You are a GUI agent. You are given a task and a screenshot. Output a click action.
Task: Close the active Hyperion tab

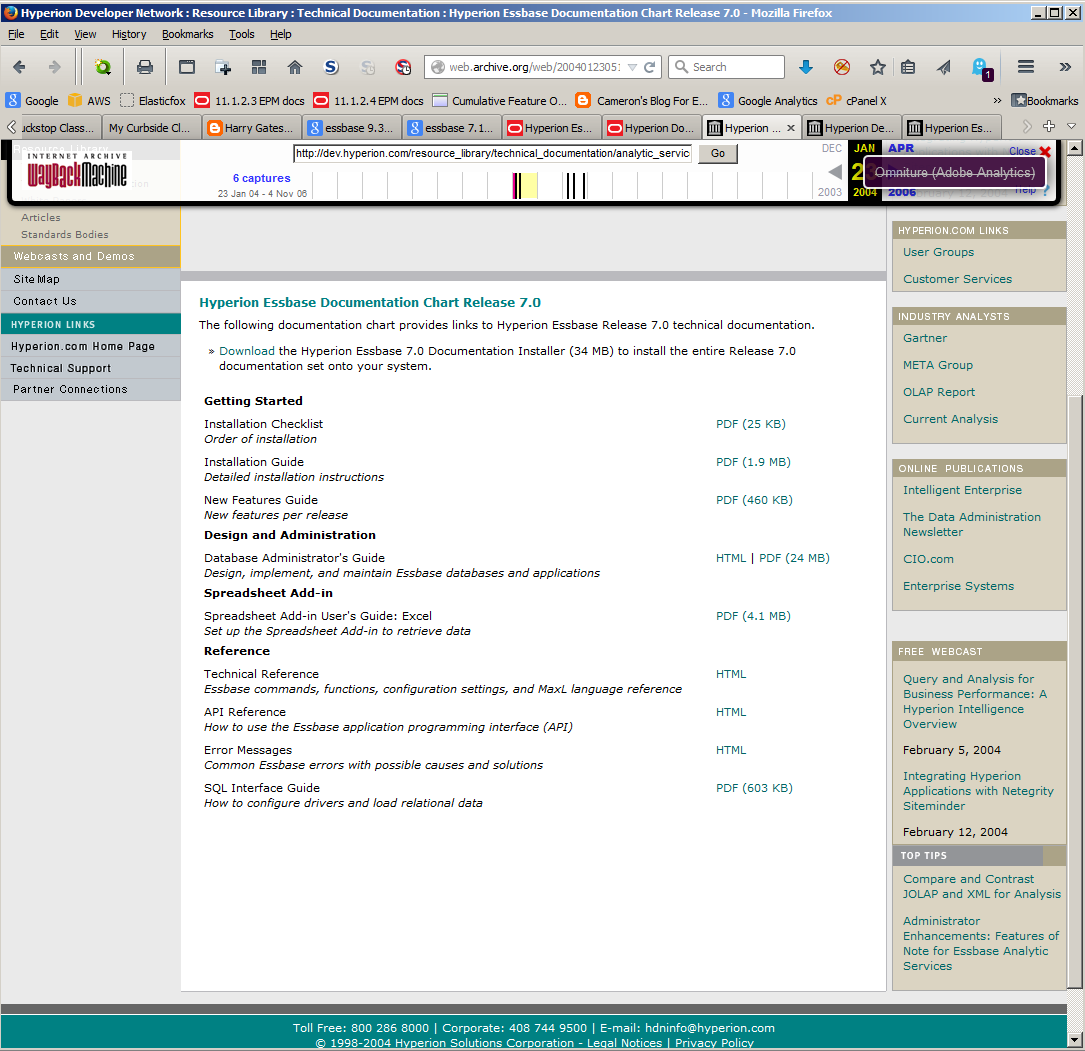(791, 128)
